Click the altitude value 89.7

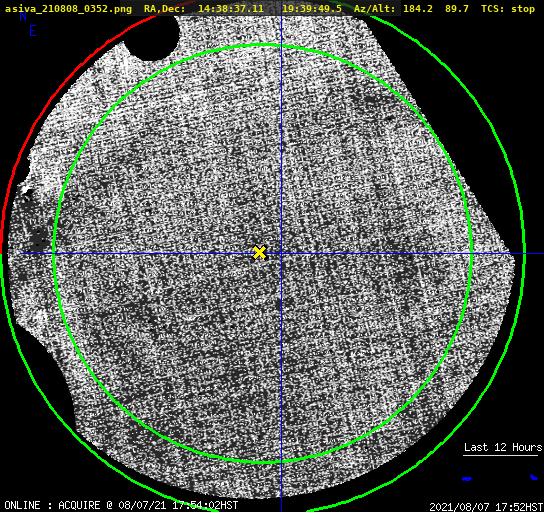pyautogui.click(x=457, y=9)
